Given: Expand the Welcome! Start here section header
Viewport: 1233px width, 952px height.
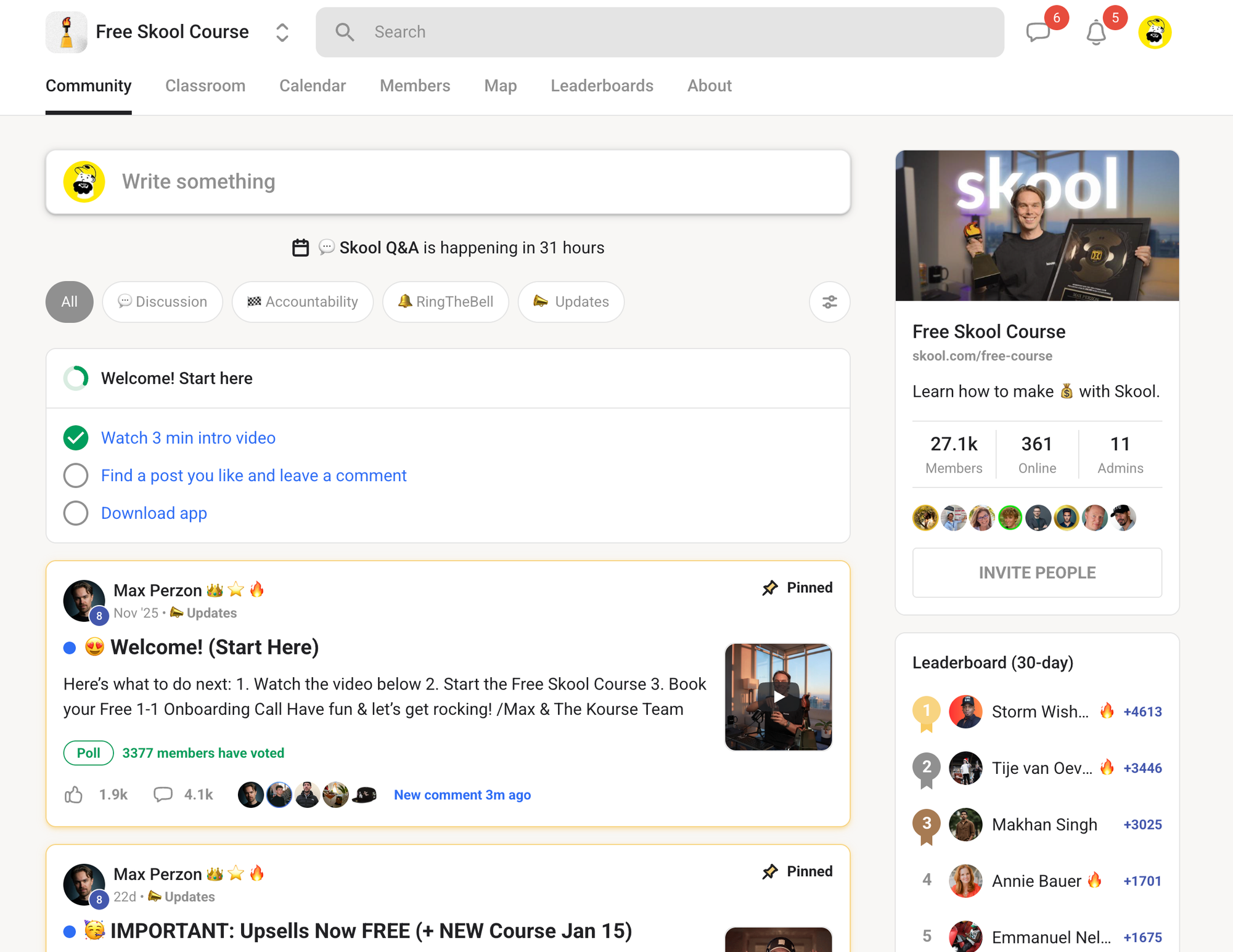Looking at the screenshot, I should [x=177, y=378].
